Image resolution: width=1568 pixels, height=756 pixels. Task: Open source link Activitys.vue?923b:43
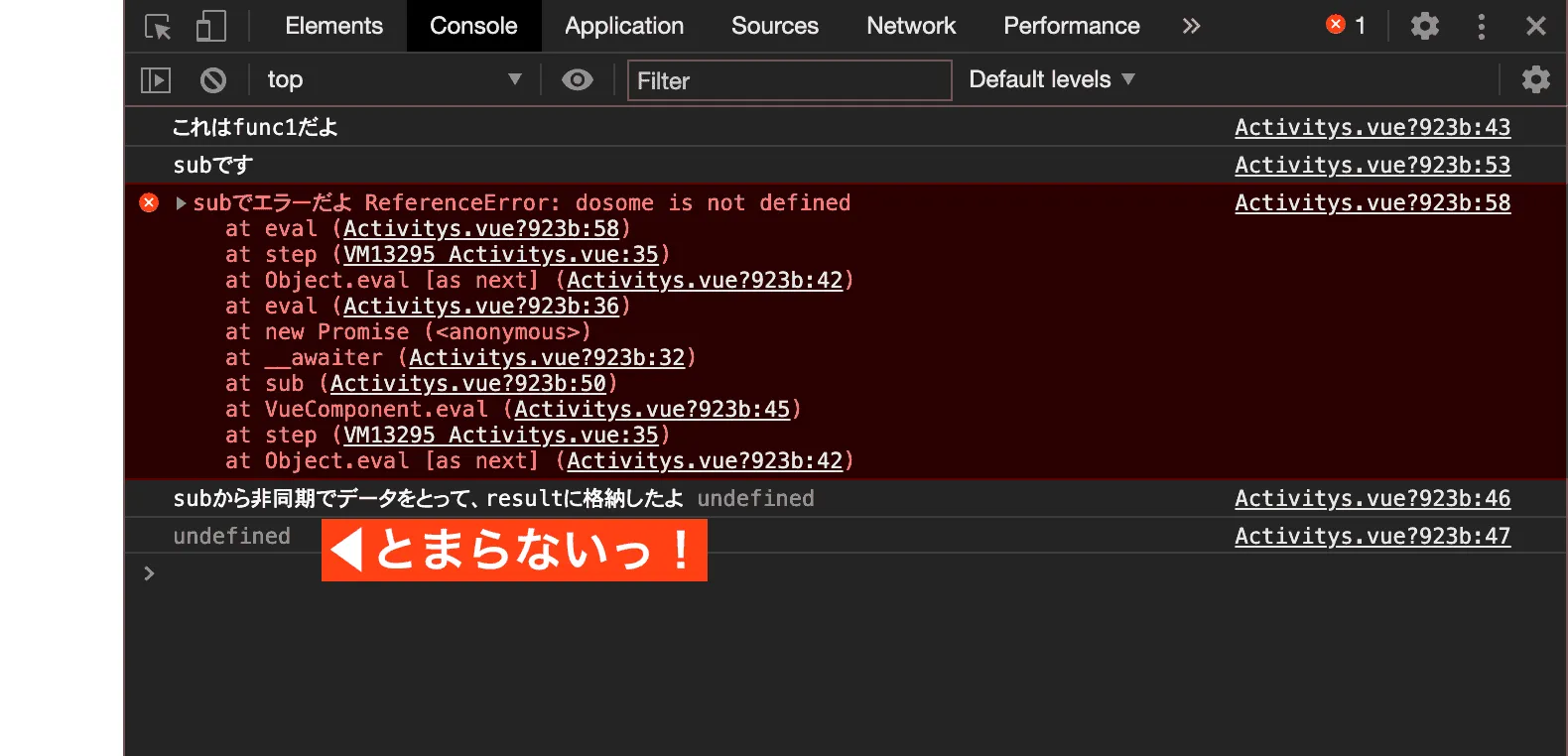[x=1372, y=127]
